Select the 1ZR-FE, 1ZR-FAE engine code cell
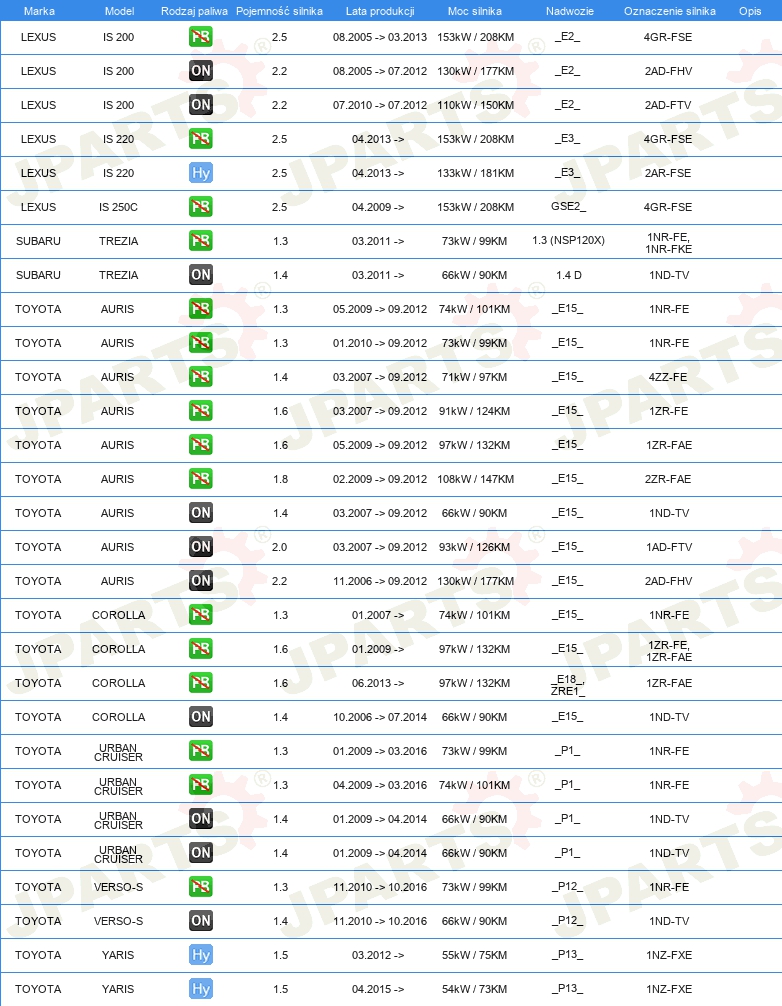Image resolution: width=782 pixels, height=1006 pixels. tap(669, 651)
